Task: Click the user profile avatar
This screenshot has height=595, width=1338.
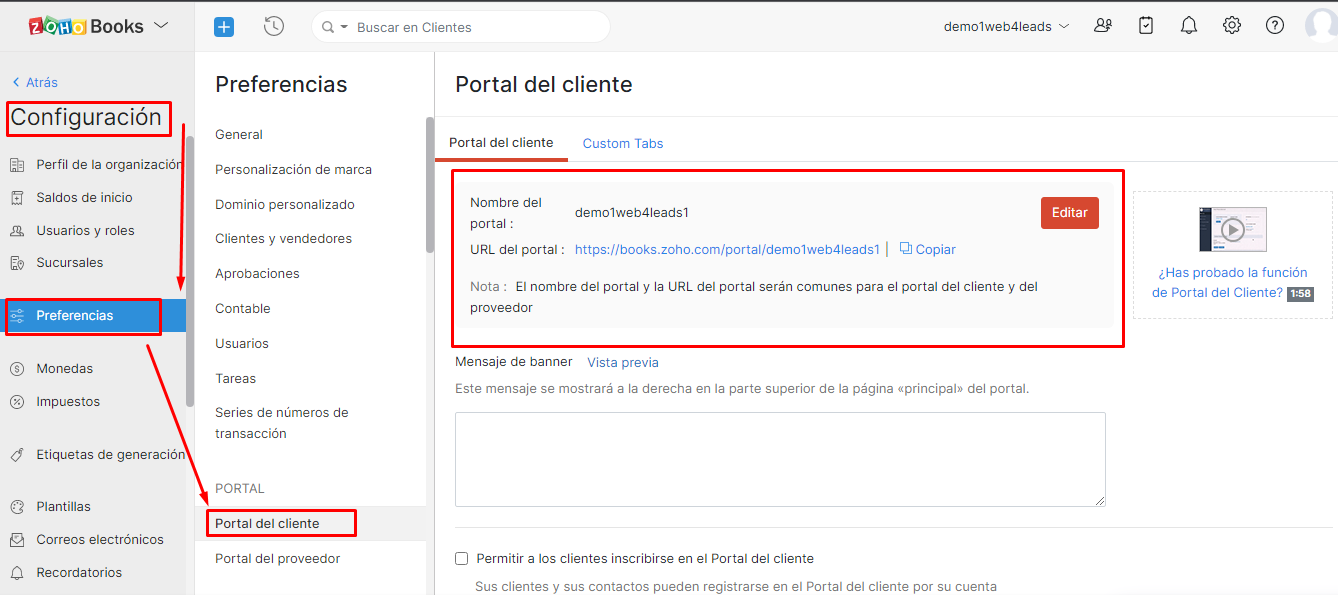Action: [x=1322, y=26]
